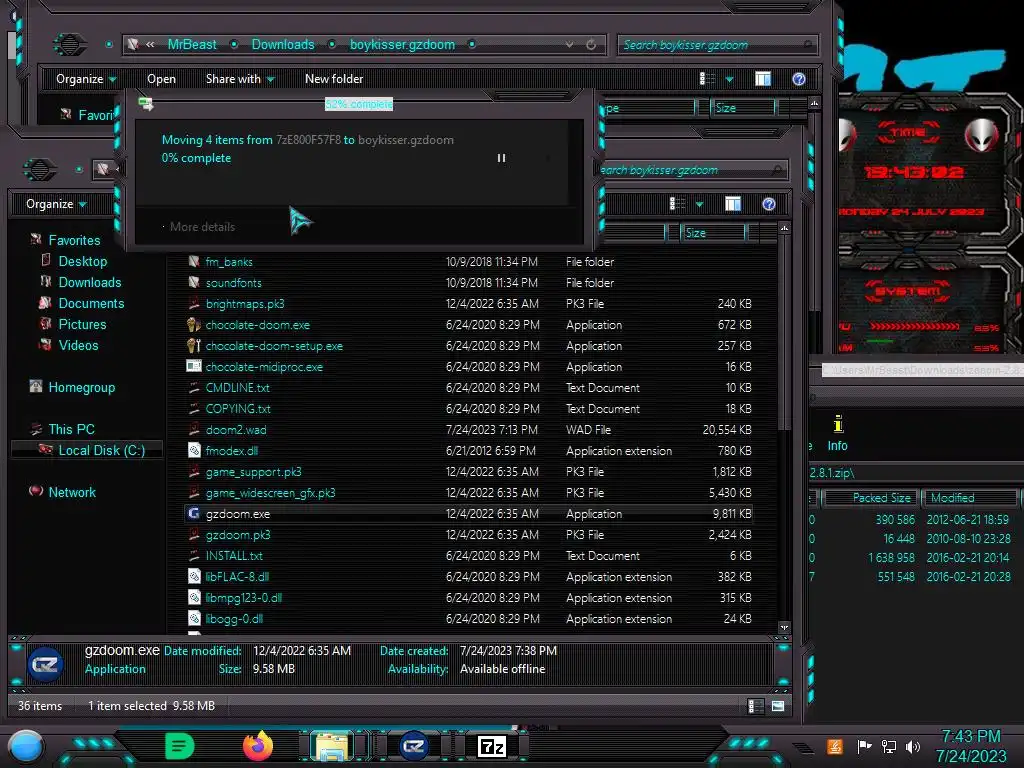The image size is (1024, 768).
Task: Go to Documents in navigation pane
Action: (x=91, y=303)
